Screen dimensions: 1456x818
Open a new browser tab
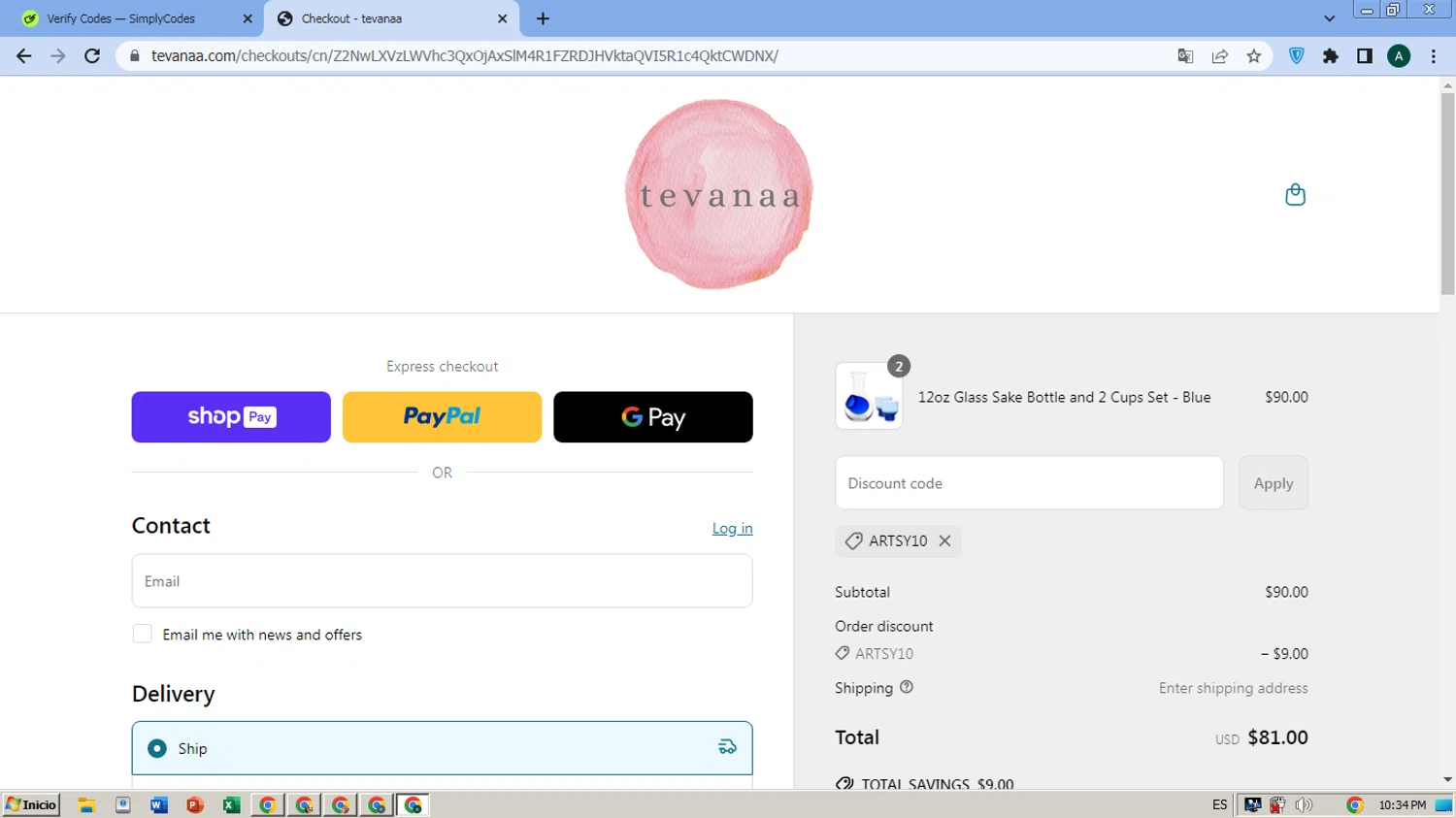[x=543, y=18]
